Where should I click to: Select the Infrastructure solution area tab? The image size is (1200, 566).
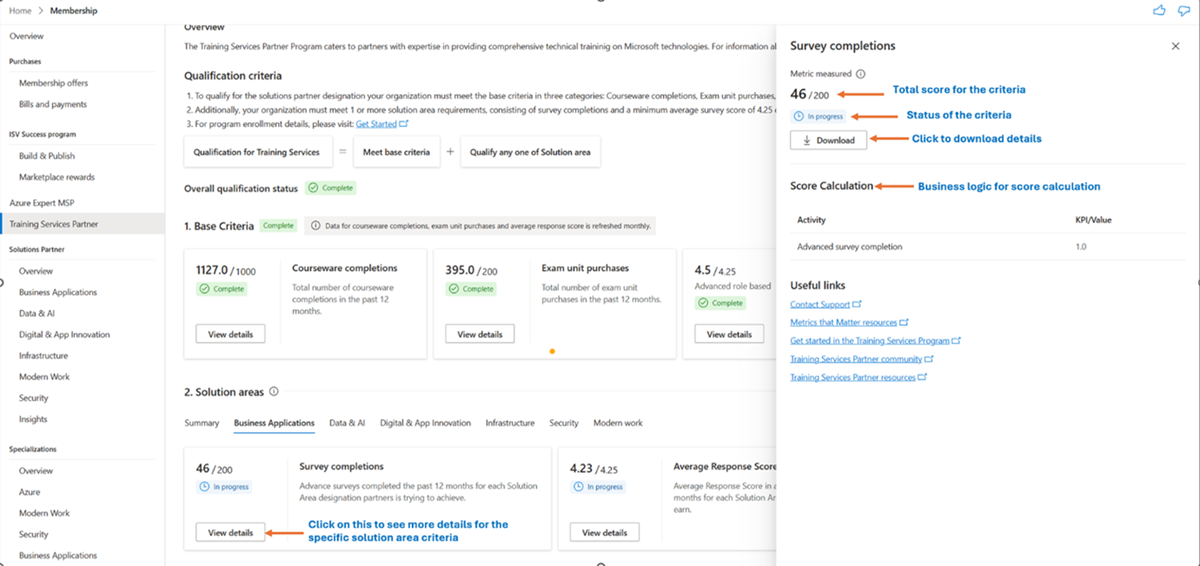(x=510, y=423)
